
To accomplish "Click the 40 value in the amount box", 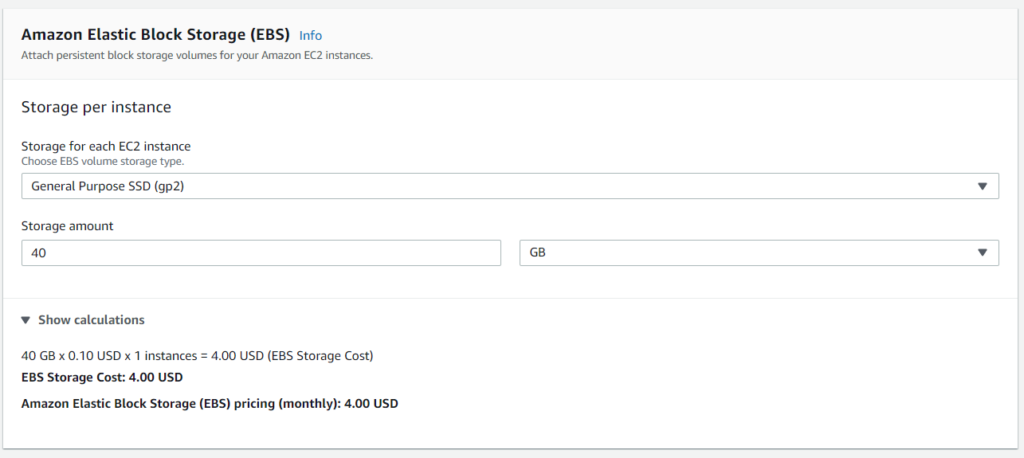I will [x=39, y=253].
